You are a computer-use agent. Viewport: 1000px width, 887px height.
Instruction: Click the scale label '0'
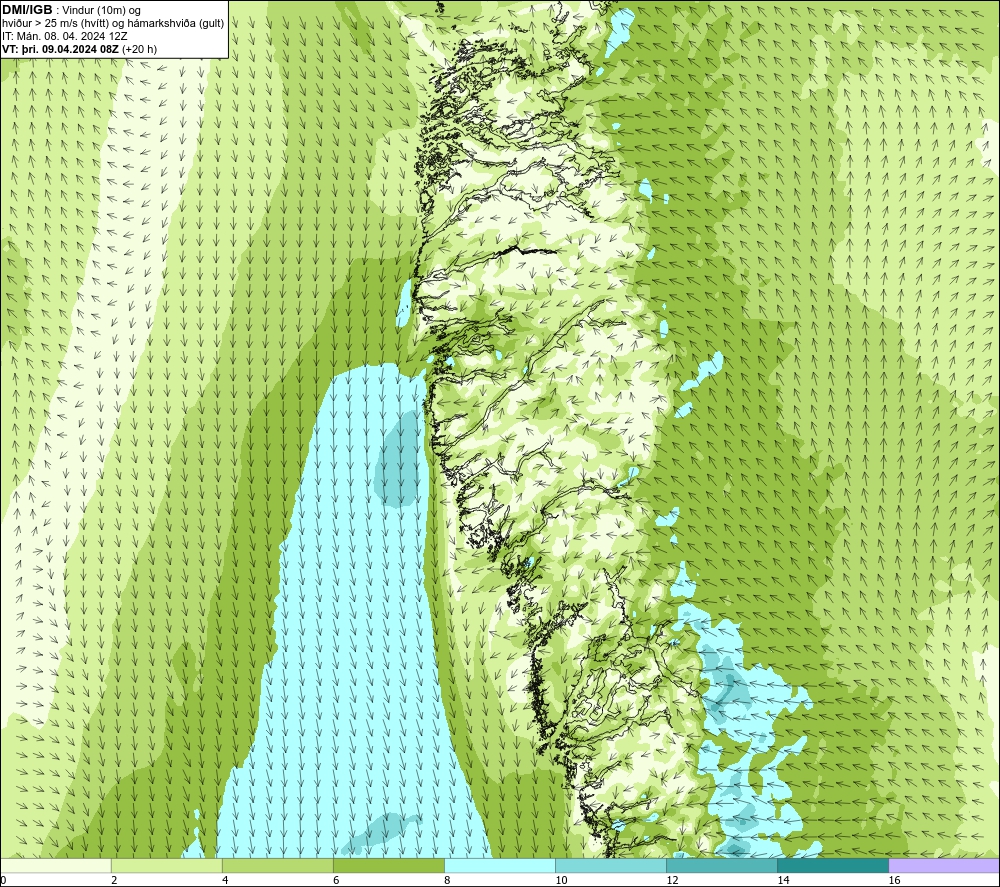3,881
